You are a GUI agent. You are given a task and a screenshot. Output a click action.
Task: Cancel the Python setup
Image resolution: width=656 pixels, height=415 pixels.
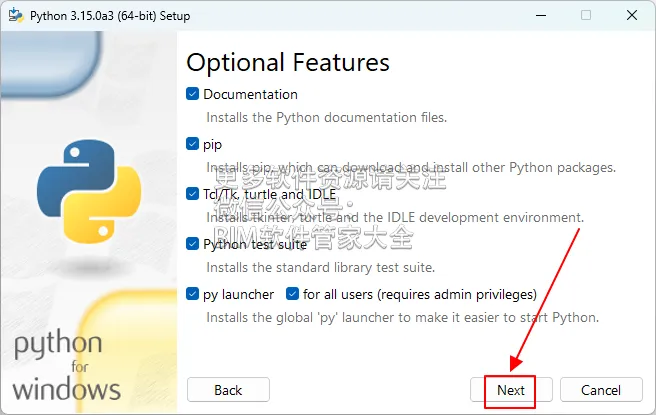(600, 390)
